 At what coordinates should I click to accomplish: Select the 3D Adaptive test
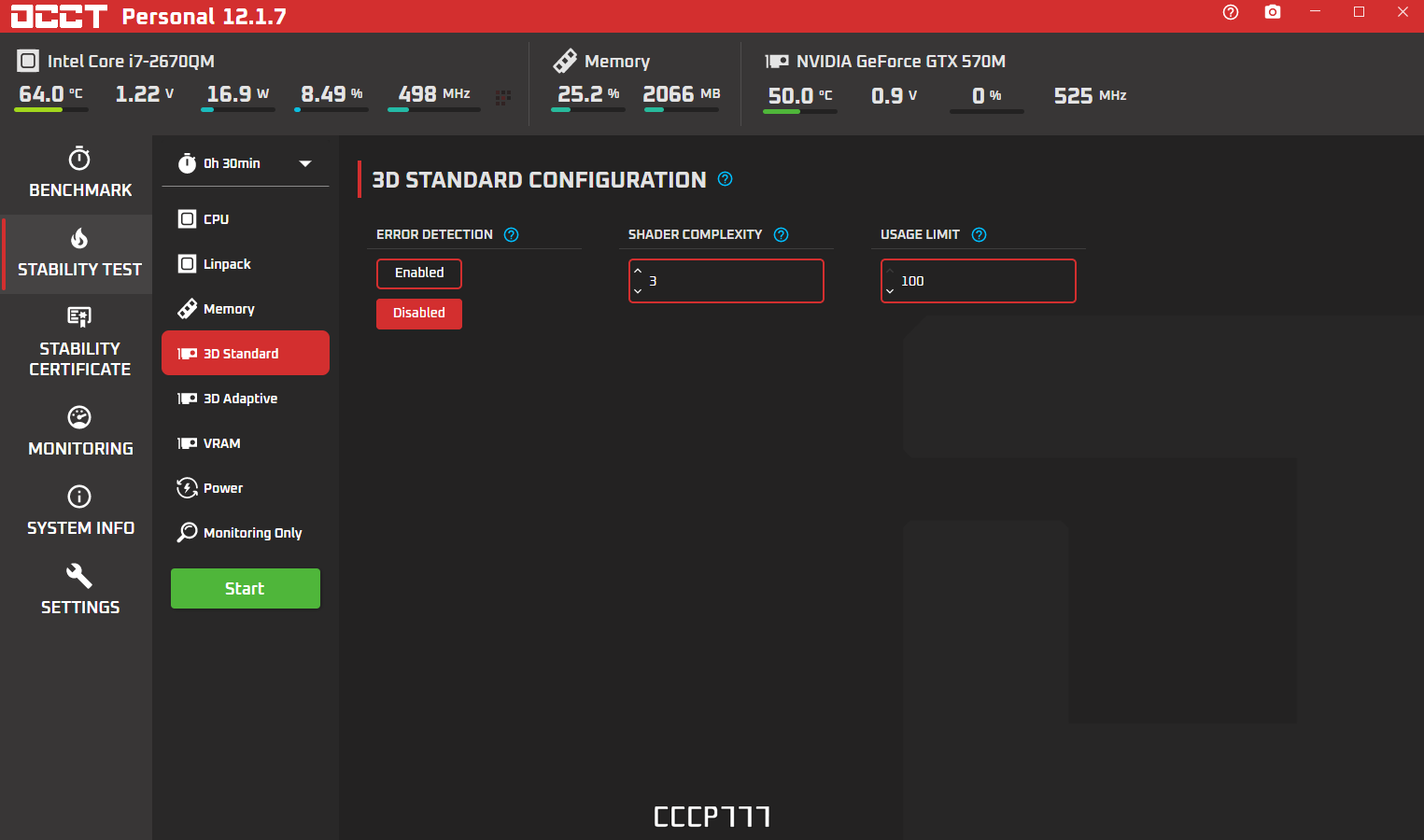246,399
